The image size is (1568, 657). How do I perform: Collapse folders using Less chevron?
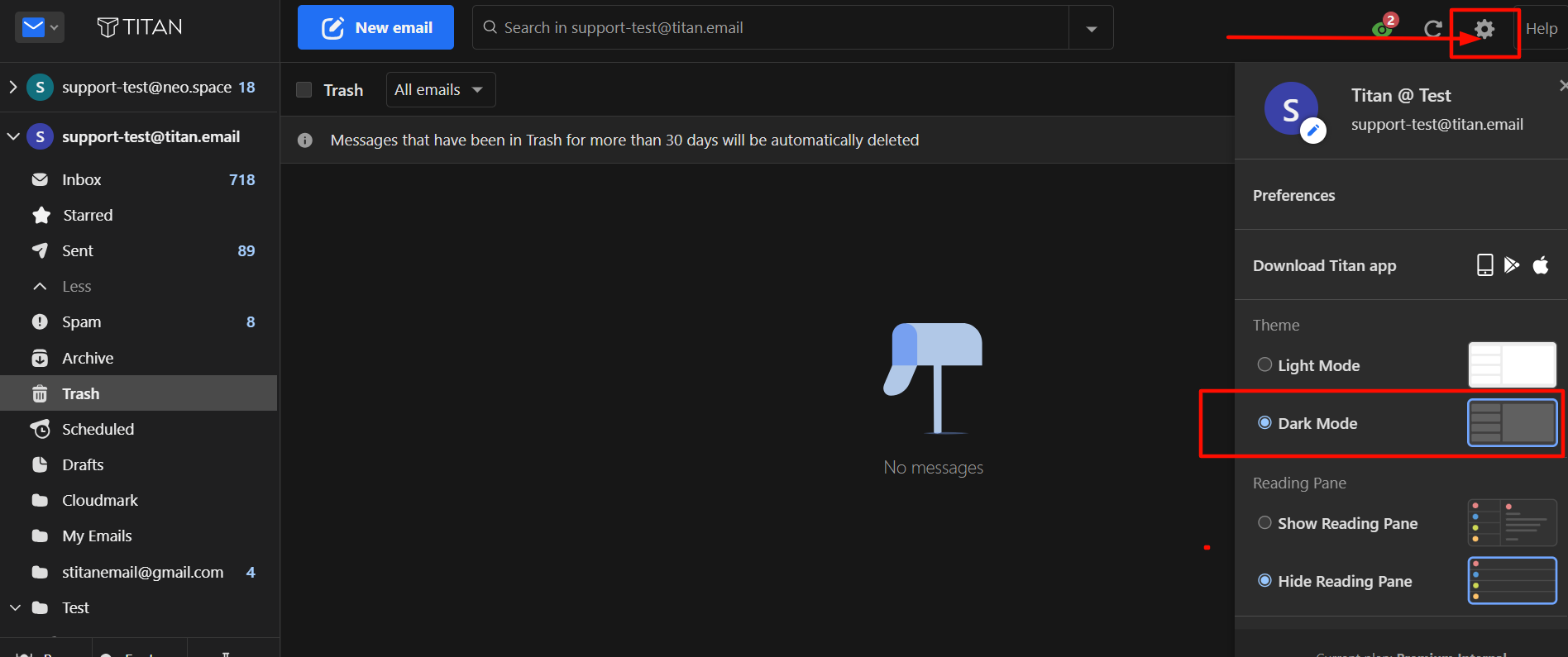pos(40,286)
